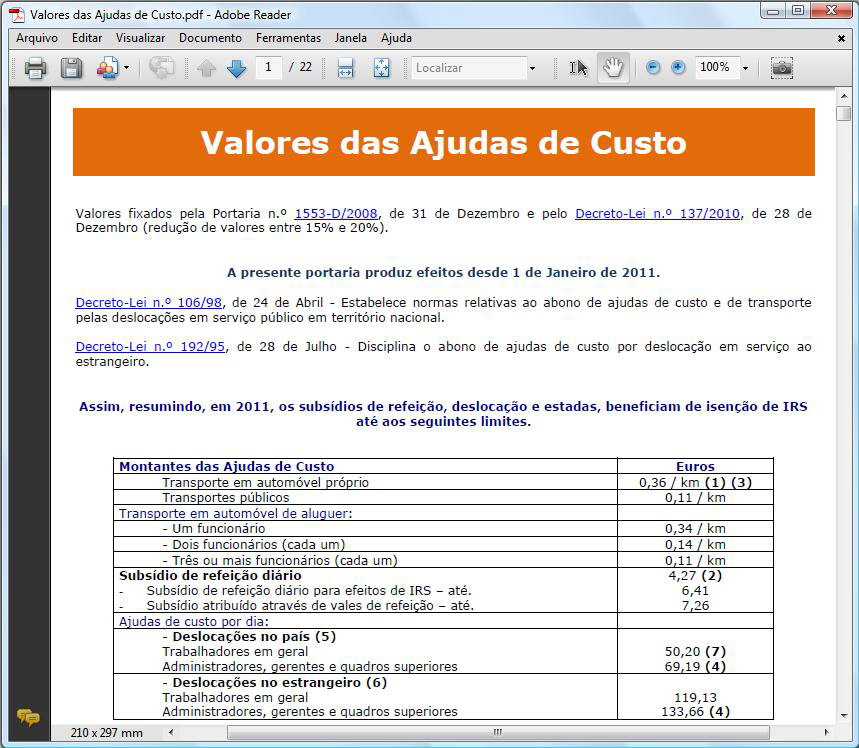The height and width of the screenshot is (748, 859).
Task: Open the Ferramentas menu
Action: click(288, 38)
